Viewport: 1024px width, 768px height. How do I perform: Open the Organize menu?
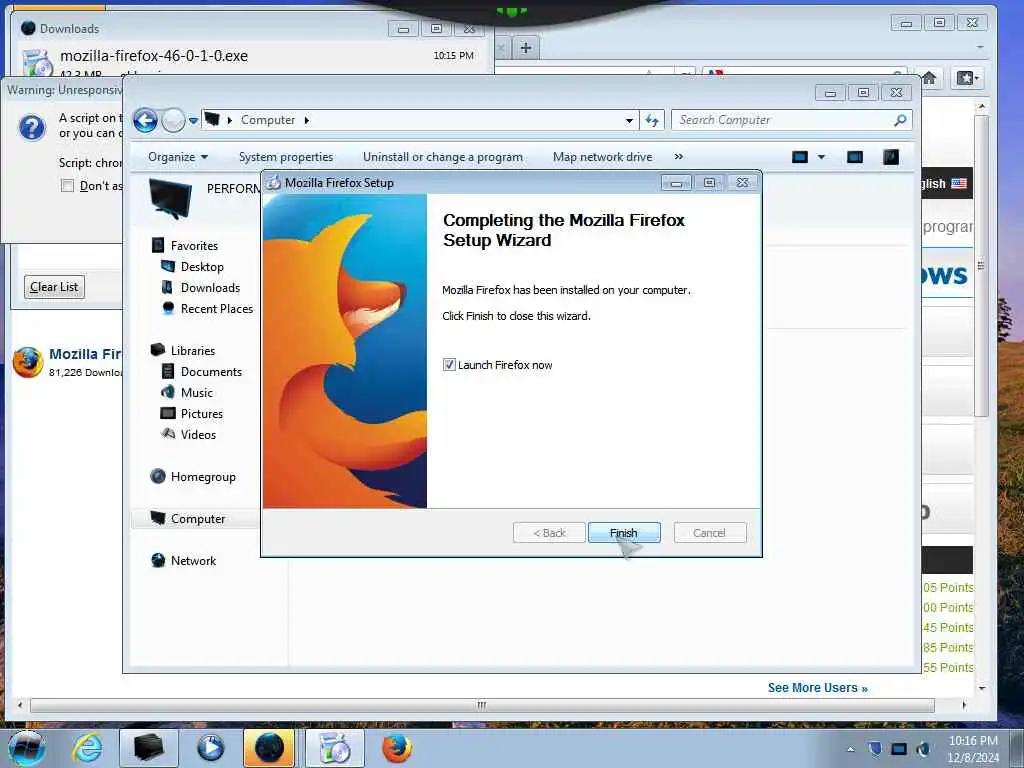point(178,157)
